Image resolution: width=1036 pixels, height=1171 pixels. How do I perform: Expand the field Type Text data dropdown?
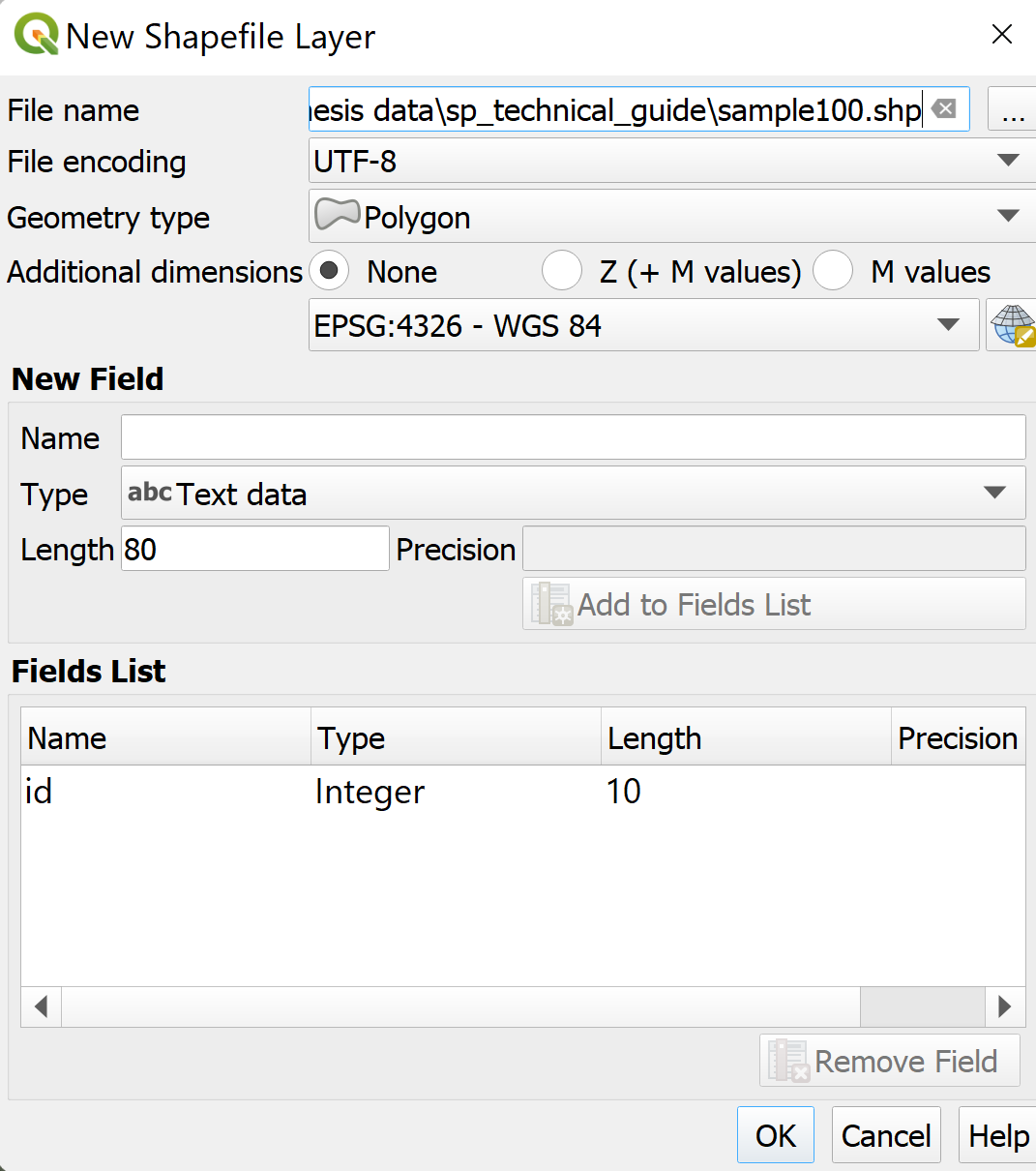pos(573,494)
